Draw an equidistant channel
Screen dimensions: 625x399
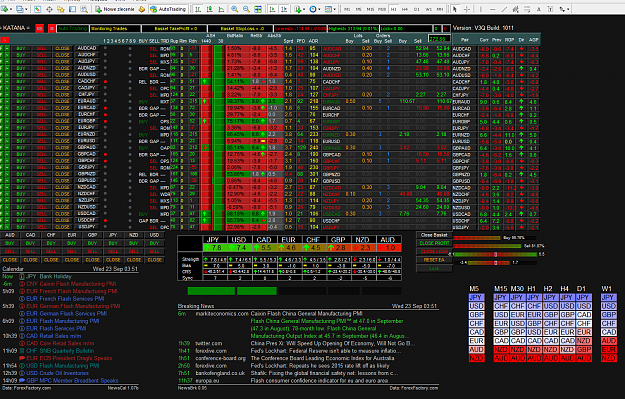515,9
